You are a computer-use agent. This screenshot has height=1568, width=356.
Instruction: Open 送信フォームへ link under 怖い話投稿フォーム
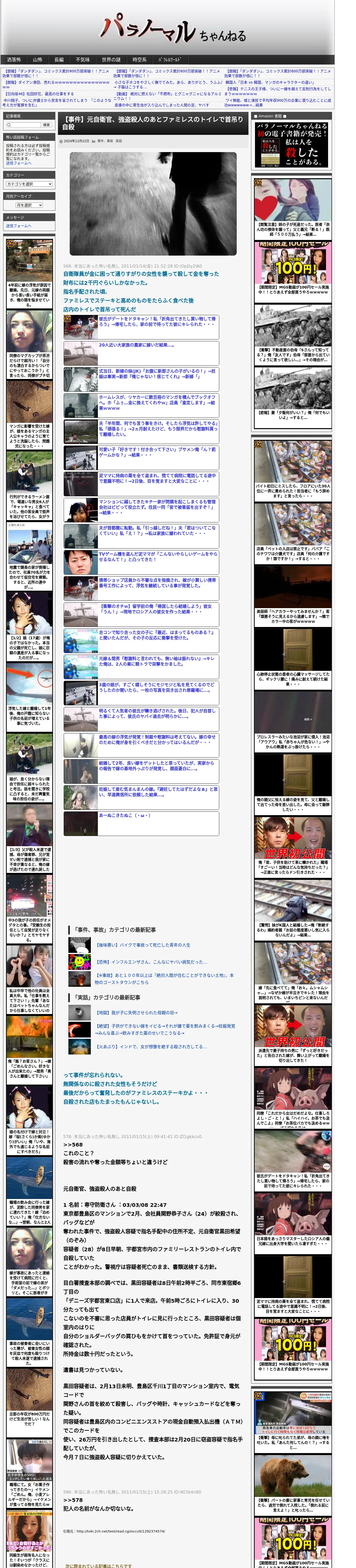[x=19, y=163]
